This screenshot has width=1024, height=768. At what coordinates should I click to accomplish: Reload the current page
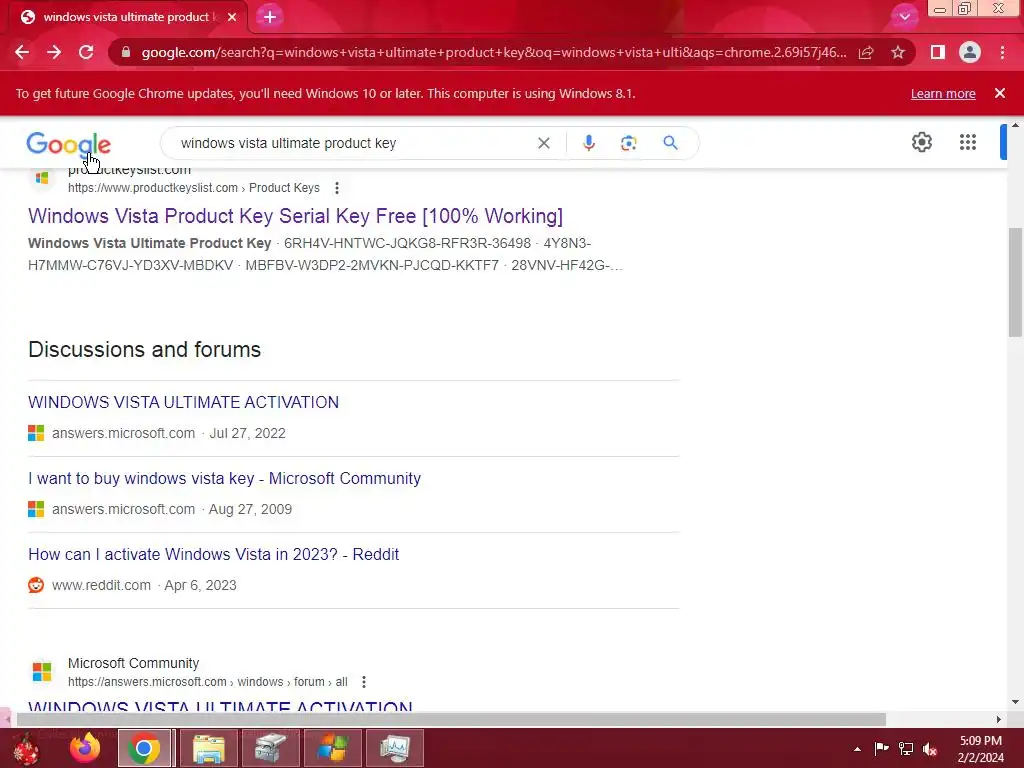(86, 52)
